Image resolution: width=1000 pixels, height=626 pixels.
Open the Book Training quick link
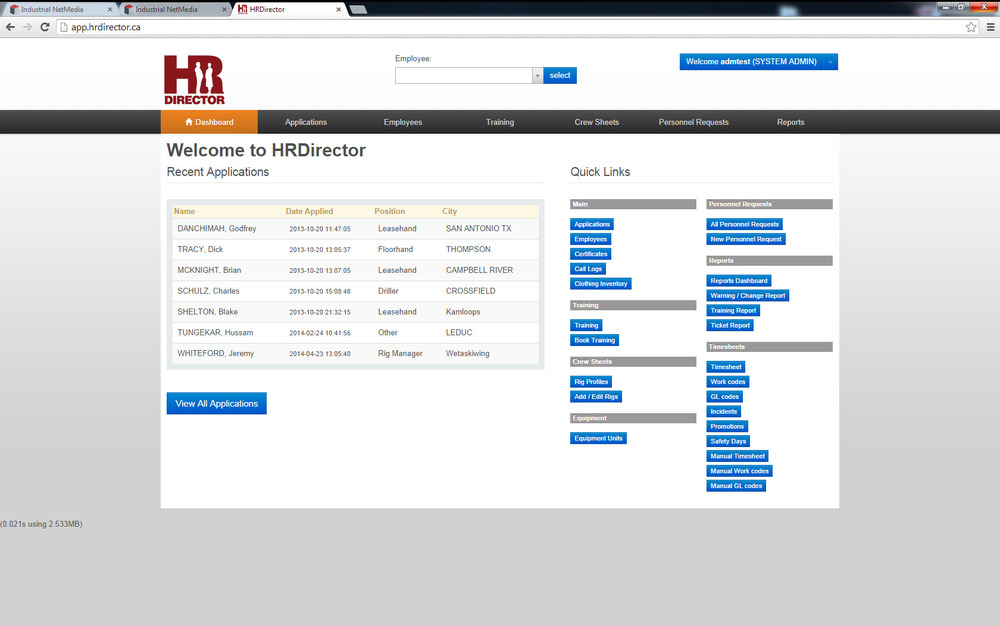point(594,340)
